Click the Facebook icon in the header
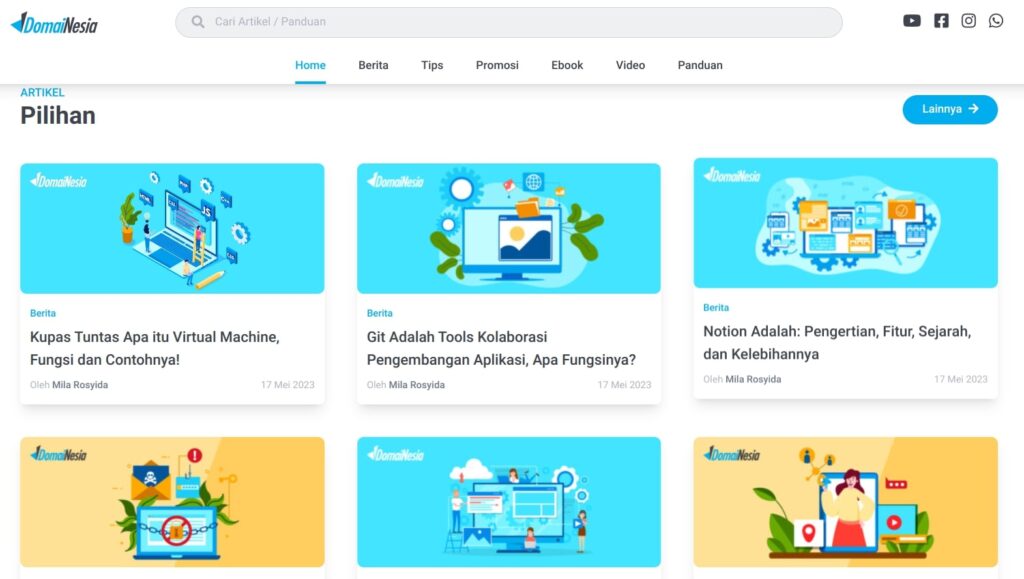1024x579 pixels. pyautogui.click(x=940, y=20)
